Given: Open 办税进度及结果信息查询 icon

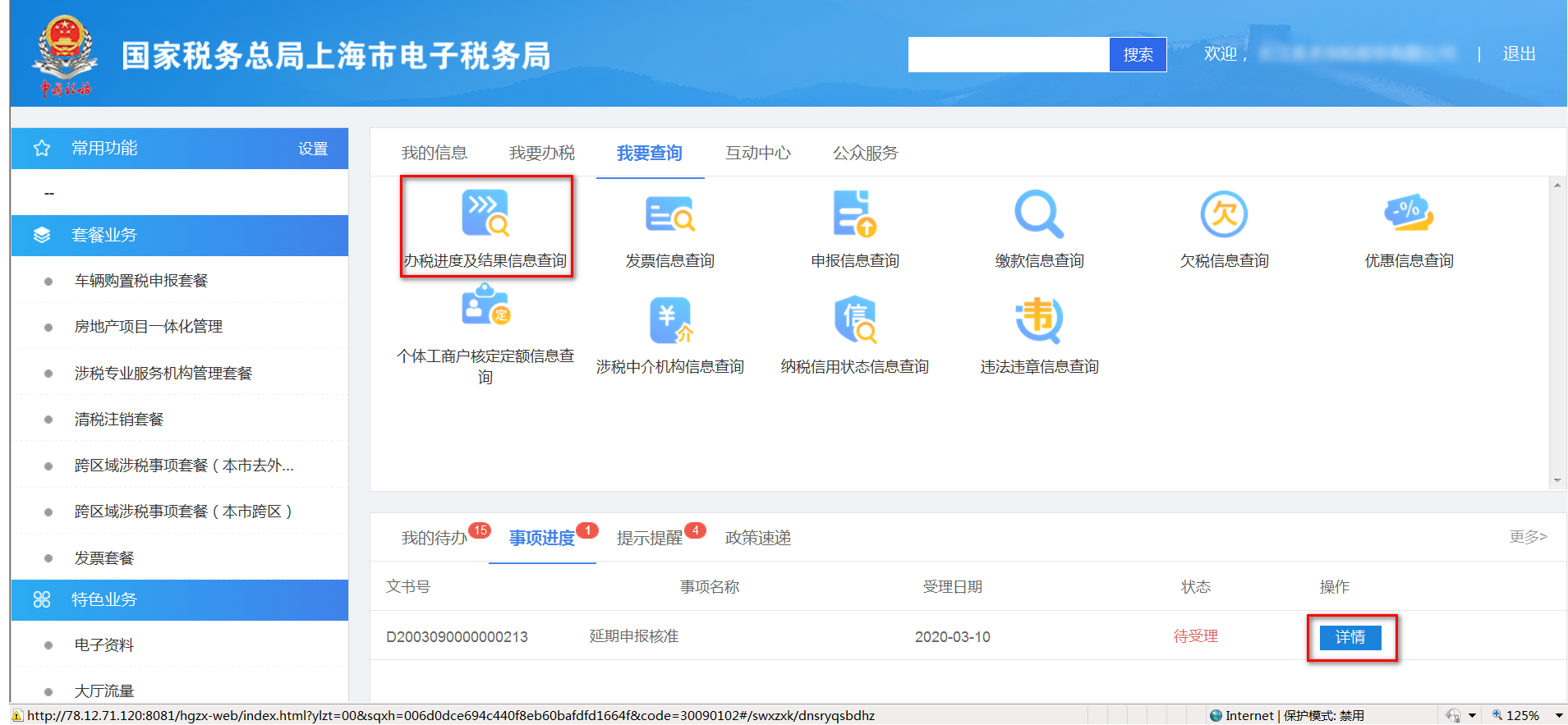Looking at the screenshot, I should (485, 213).
